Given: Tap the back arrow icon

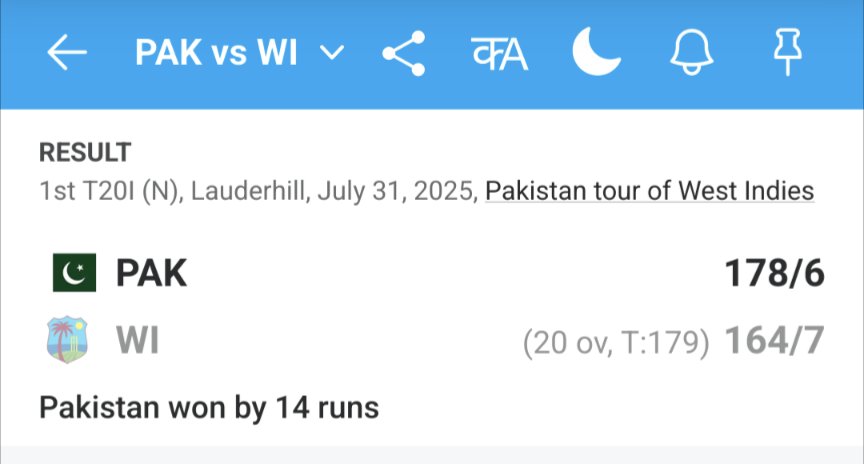Looking at the screenshot, I should (67, 52).
